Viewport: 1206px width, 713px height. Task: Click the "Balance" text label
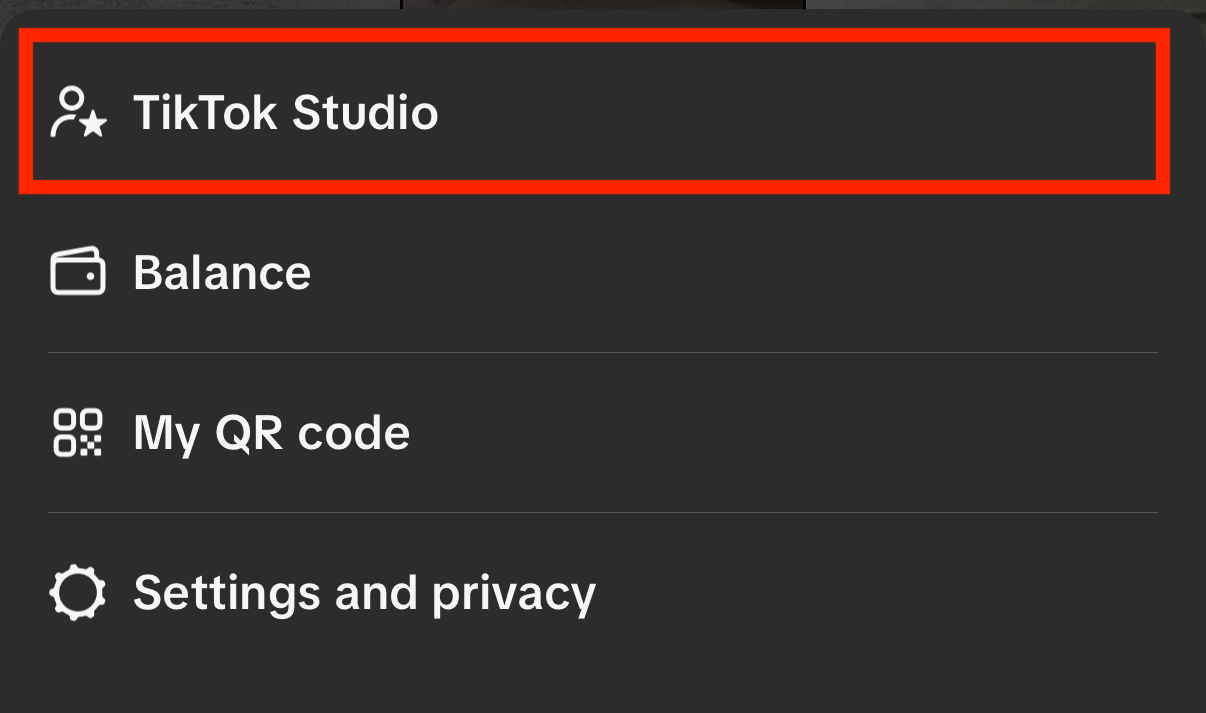222,272
